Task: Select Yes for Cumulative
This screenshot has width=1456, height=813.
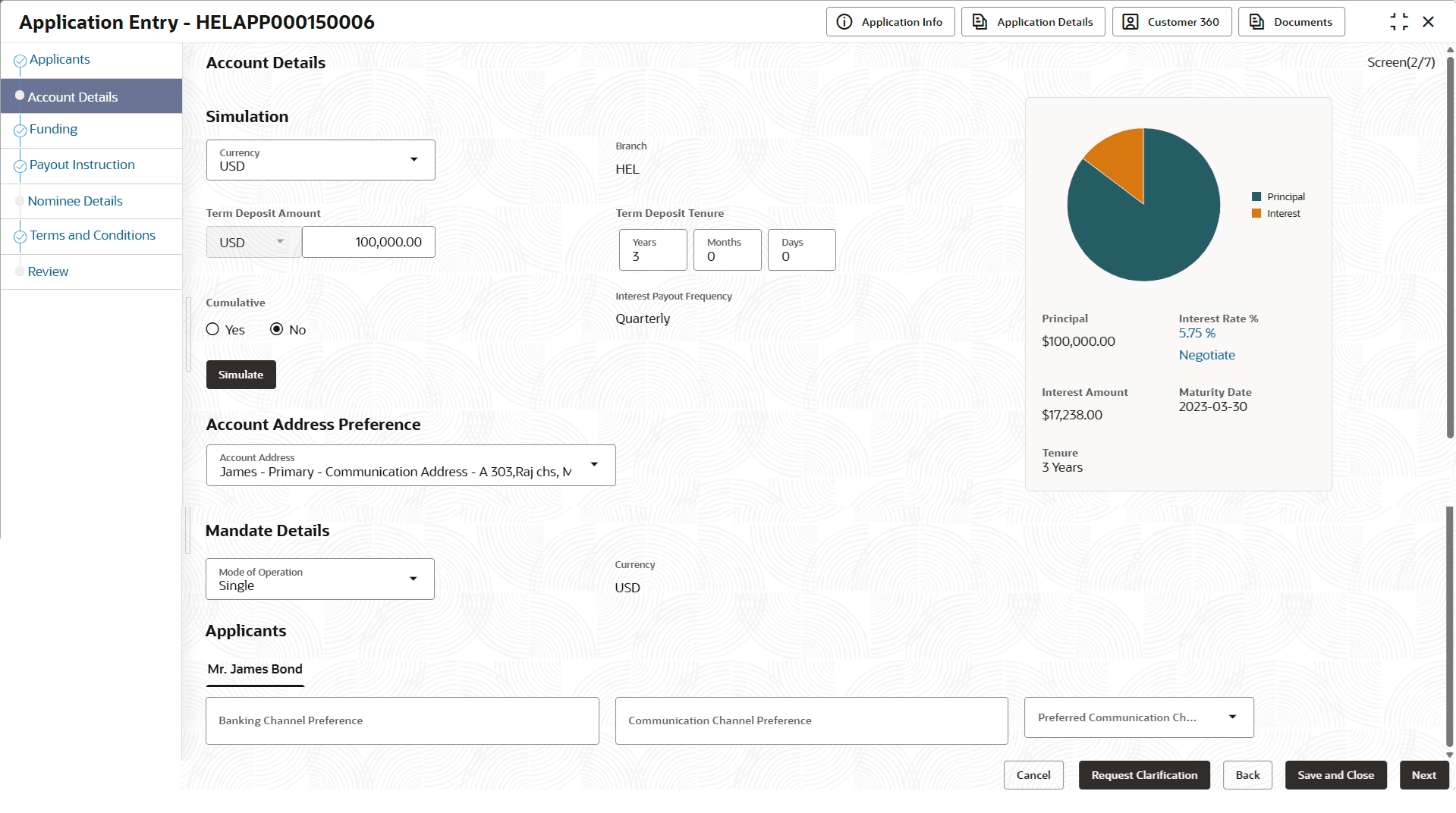Action: point(212,329)
